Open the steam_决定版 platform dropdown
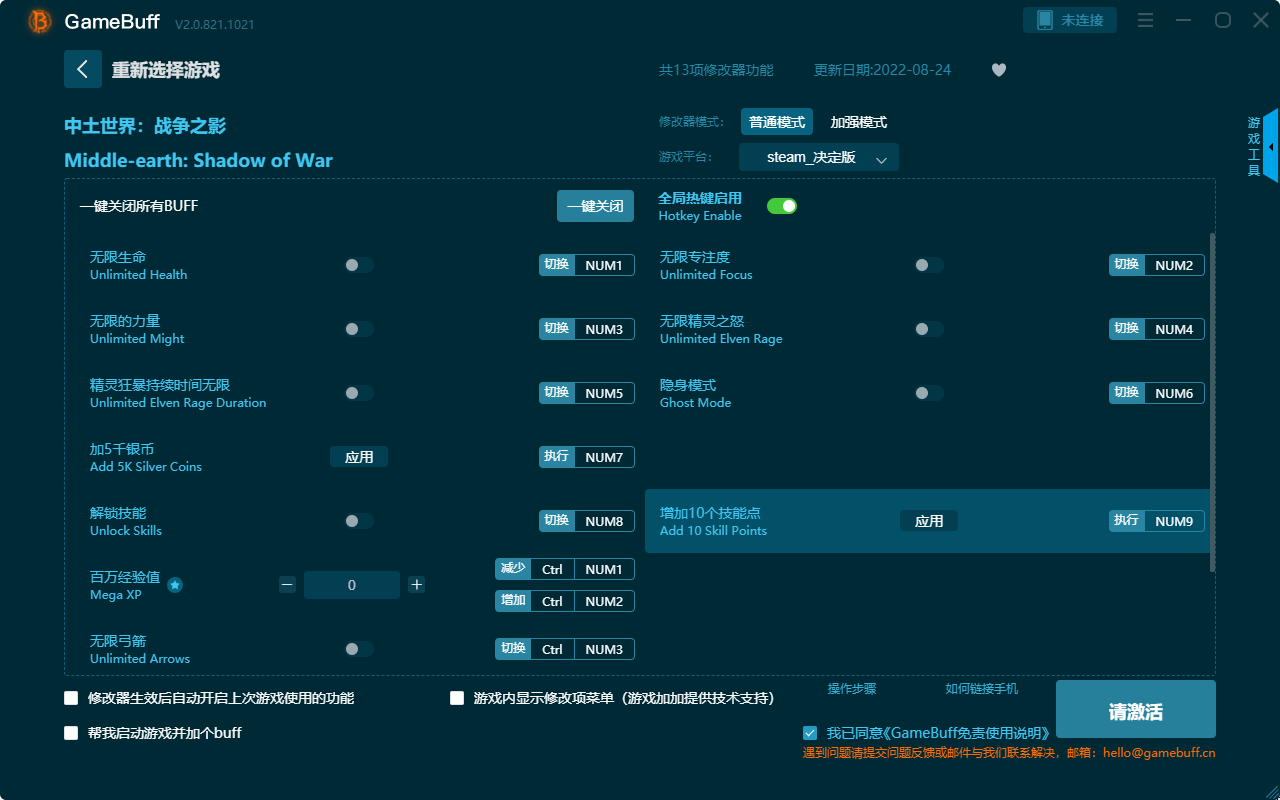This screenshot has width=1280, height=800. pos(818,157)
